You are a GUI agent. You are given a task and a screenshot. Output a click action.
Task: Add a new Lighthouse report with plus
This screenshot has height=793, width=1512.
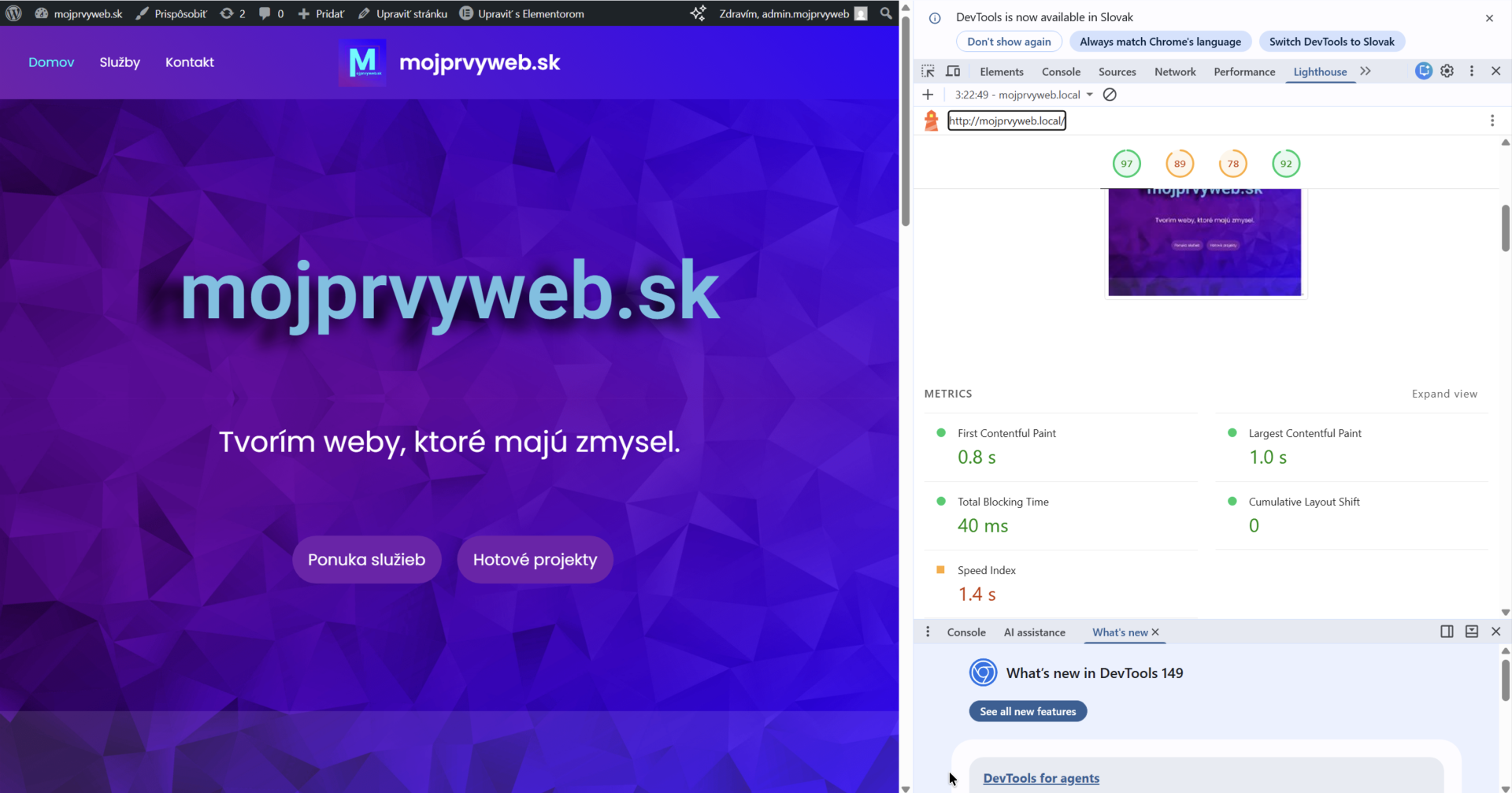coord(928,94)
